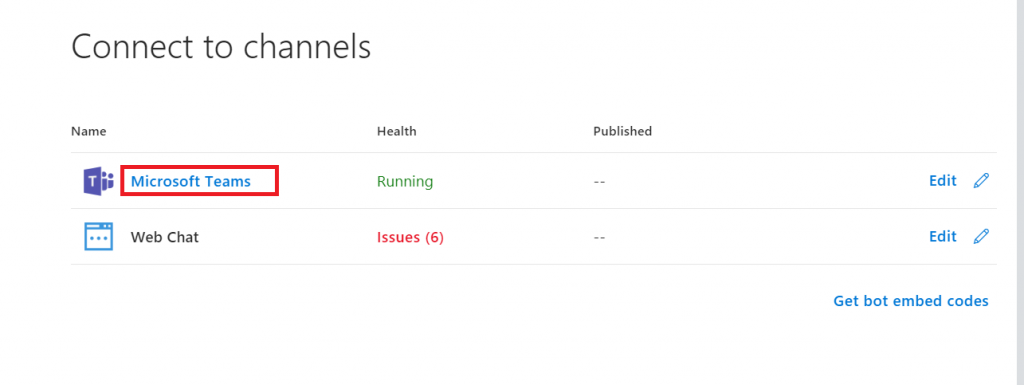Image resolution: width=1024 pixels, height=385 pixels.
Task: Click the green Running health status
Action: pos(405,181)
